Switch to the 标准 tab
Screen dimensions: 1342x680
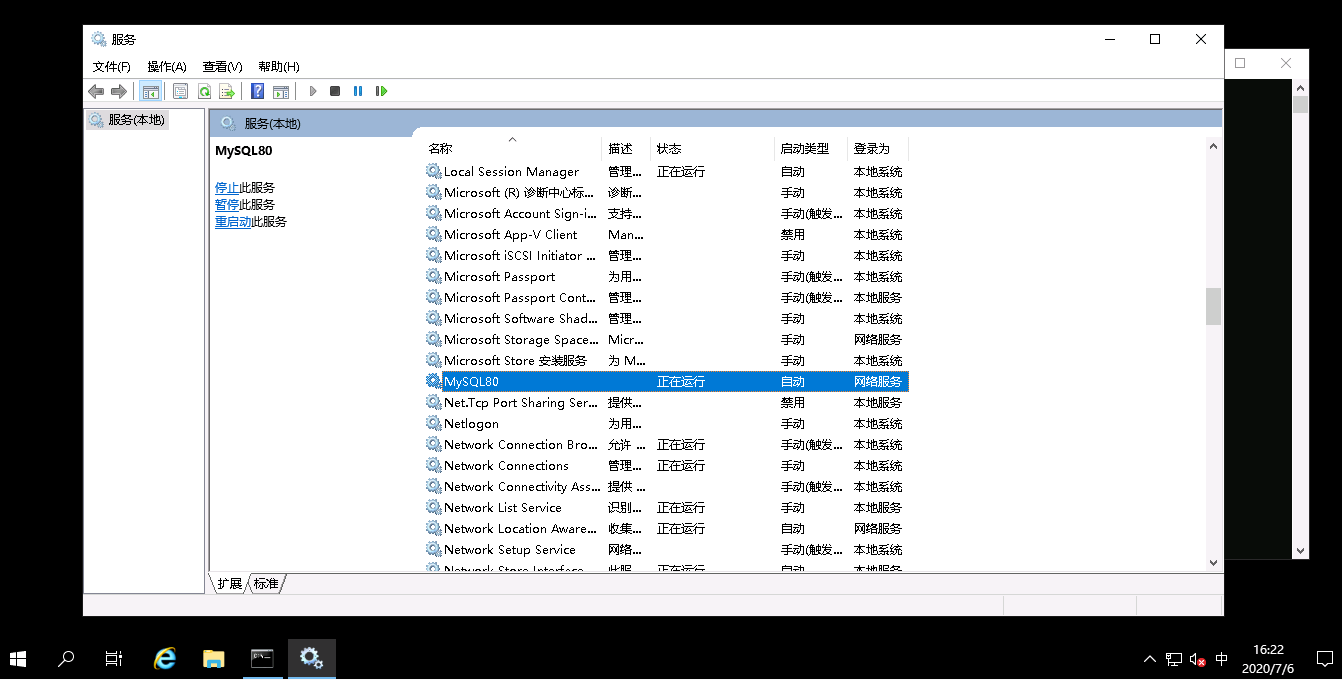[266, 583]
